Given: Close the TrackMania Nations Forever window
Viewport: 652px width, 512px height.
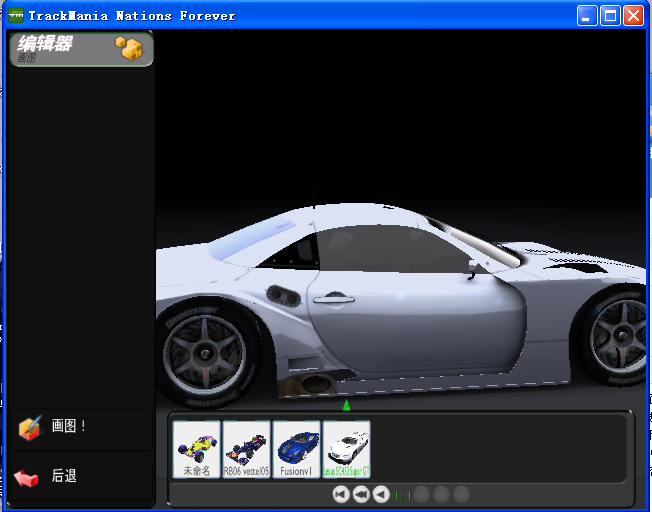Looking at the screenshot, I should click(633, 16).
